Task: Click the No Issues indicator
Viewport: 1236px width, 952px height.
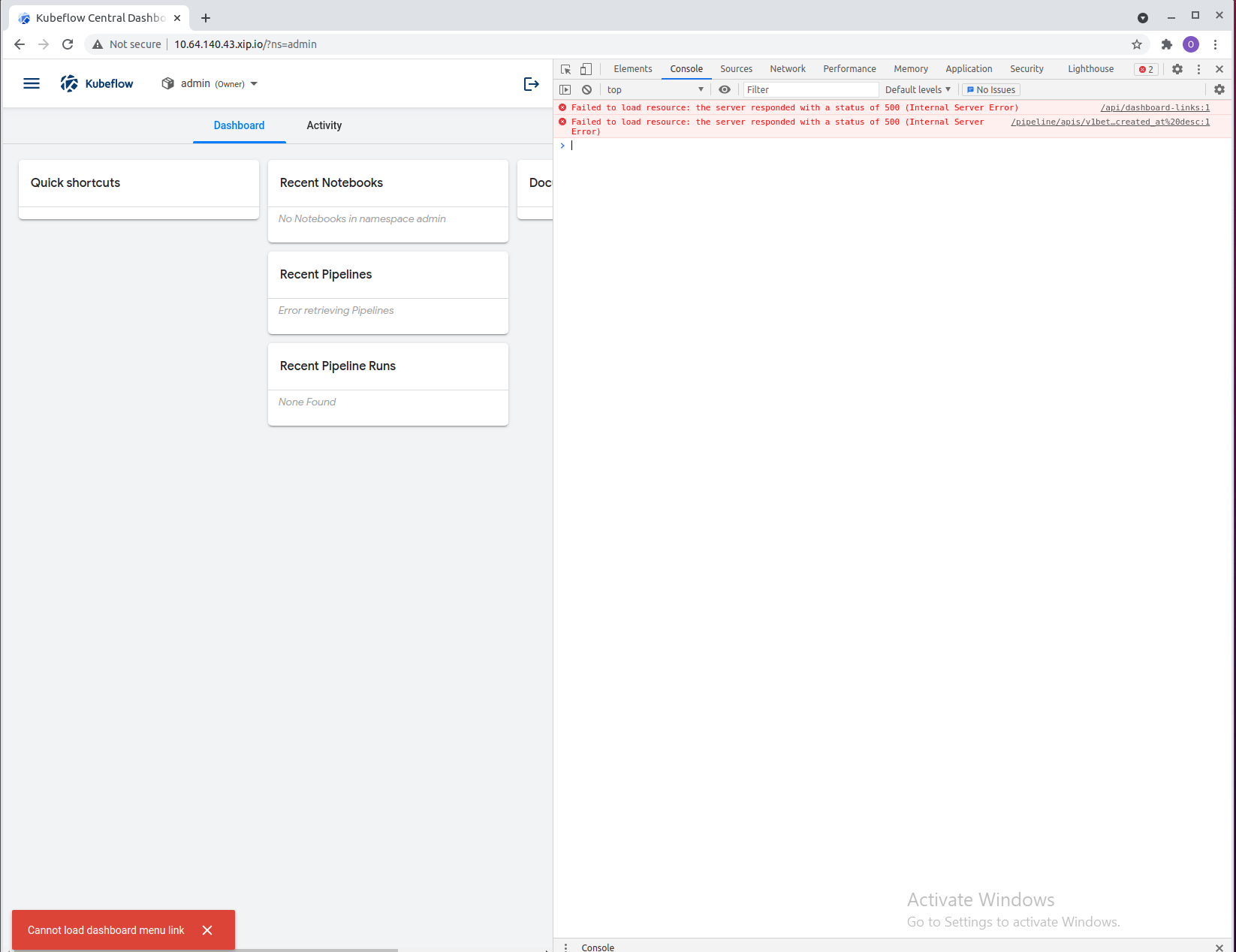Action: 990,89
